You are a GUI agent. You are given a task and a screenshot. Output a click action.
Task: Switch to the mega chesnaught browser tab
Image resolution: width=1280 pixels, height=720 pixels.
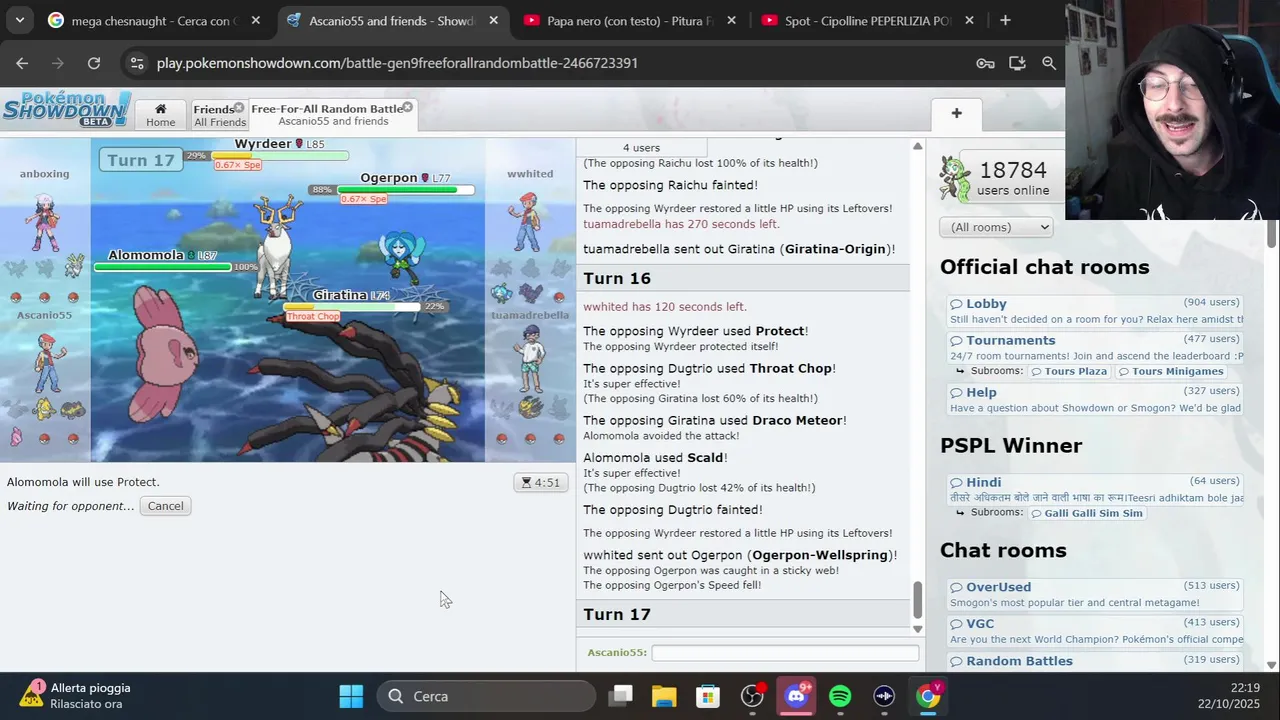pos(155,20)
